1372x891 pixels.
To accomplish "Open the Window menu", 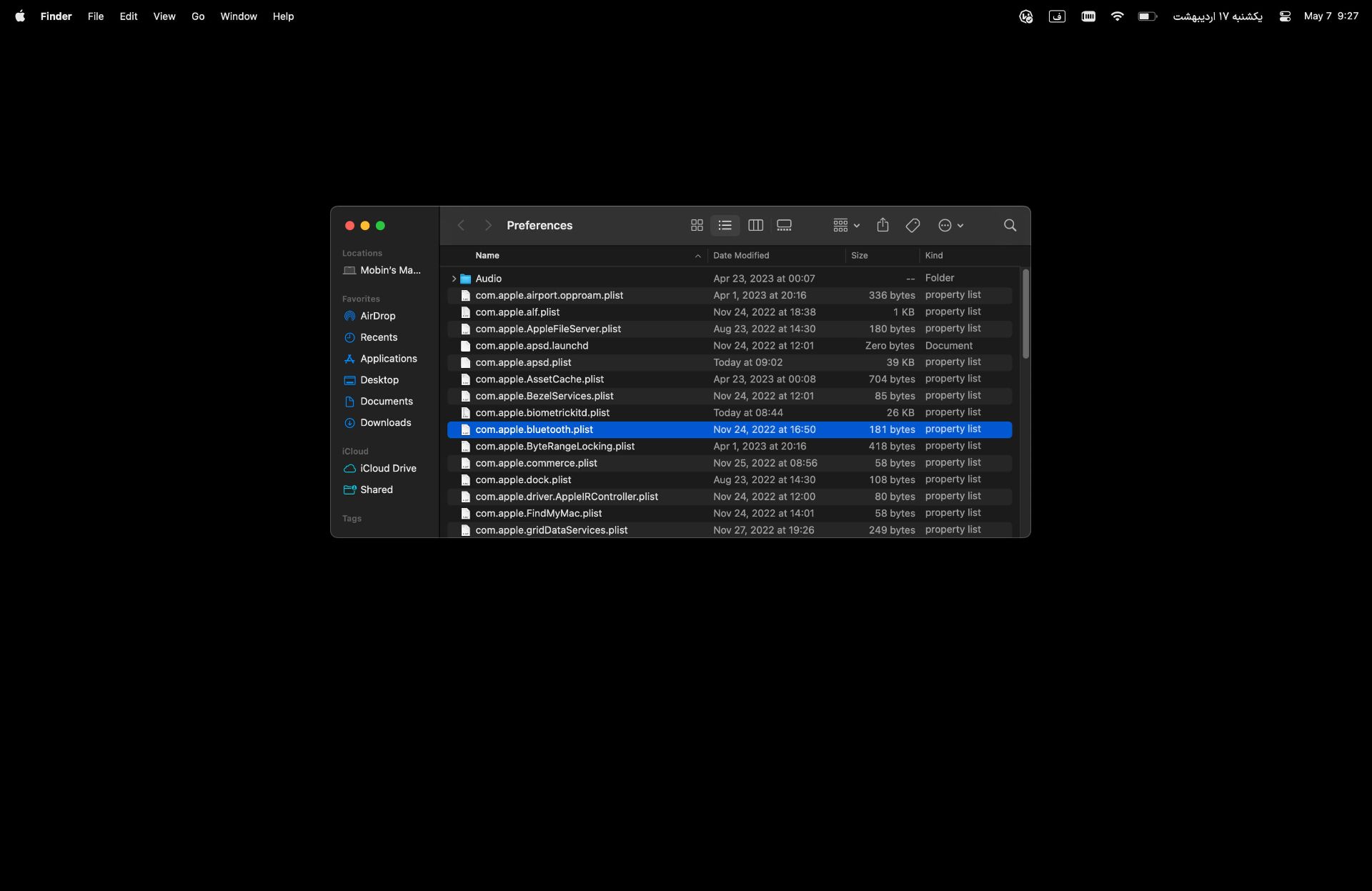I will click(239, 16).
